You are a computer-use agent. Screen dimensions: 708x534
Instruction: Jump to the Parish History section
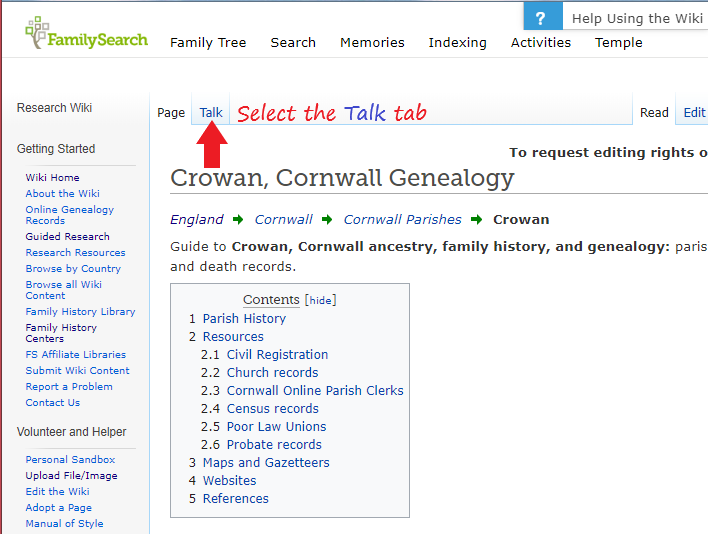click(244, 318)
